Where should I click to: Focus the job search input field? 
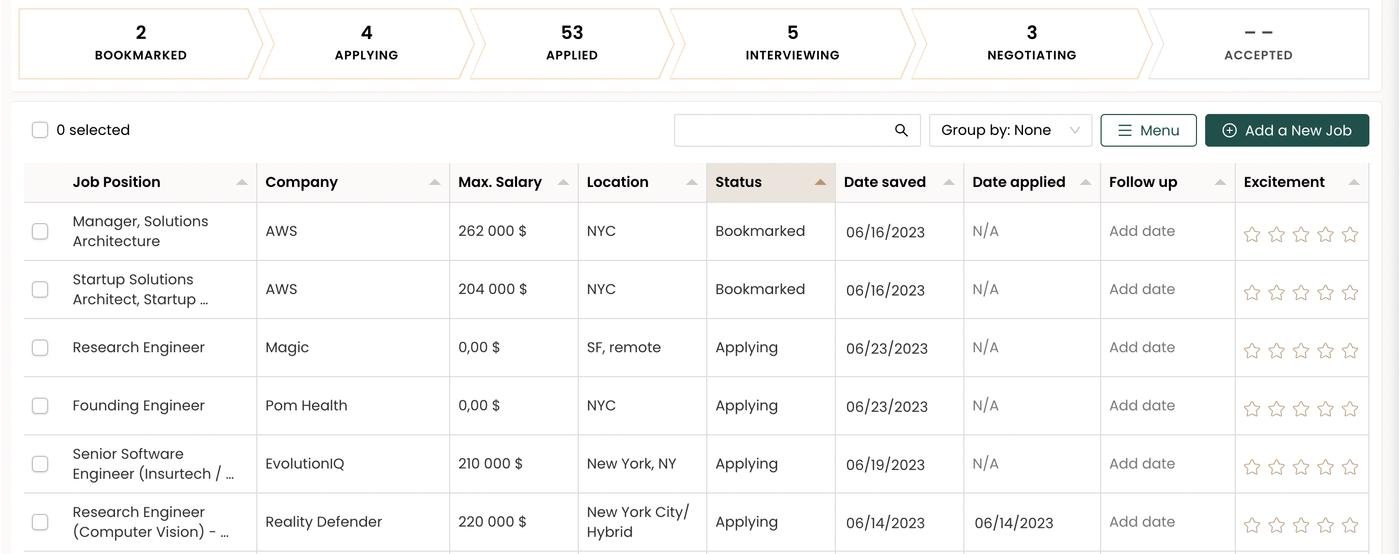click(x=782, y=130)
